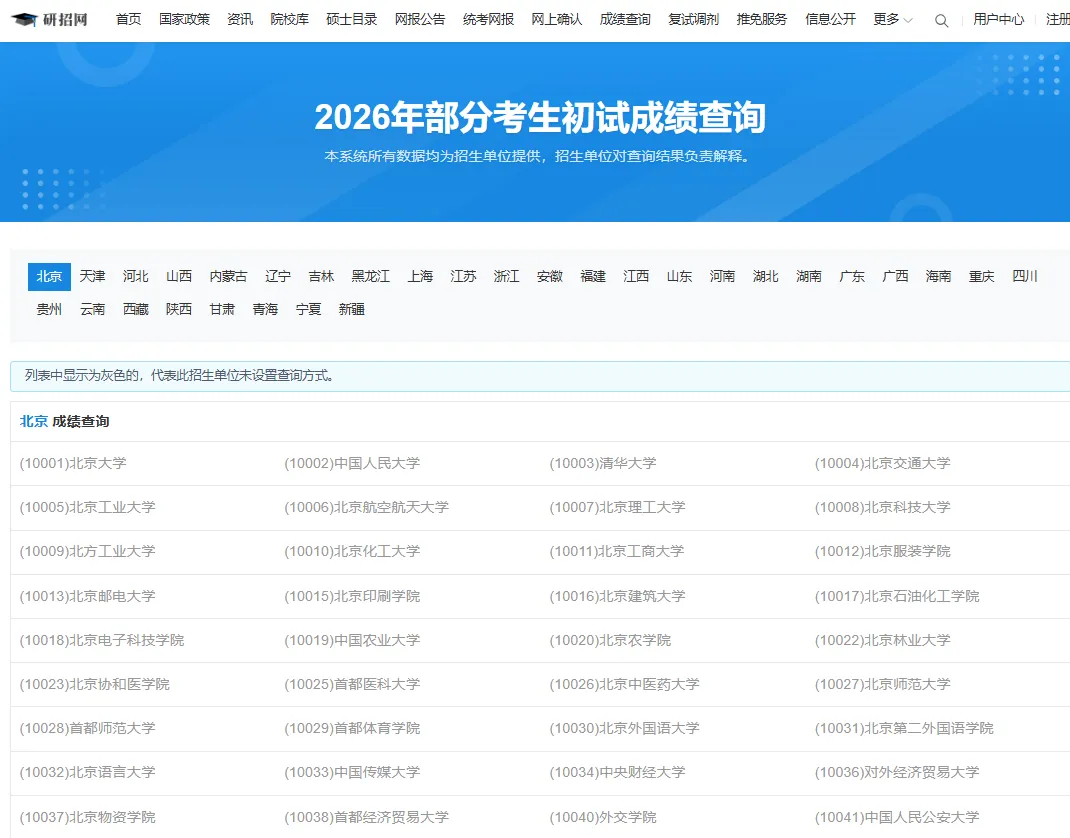The width and height of the screenshot is (1070, 838).
Task: Click the 研招网 logo icon
Action: [50, 20]
